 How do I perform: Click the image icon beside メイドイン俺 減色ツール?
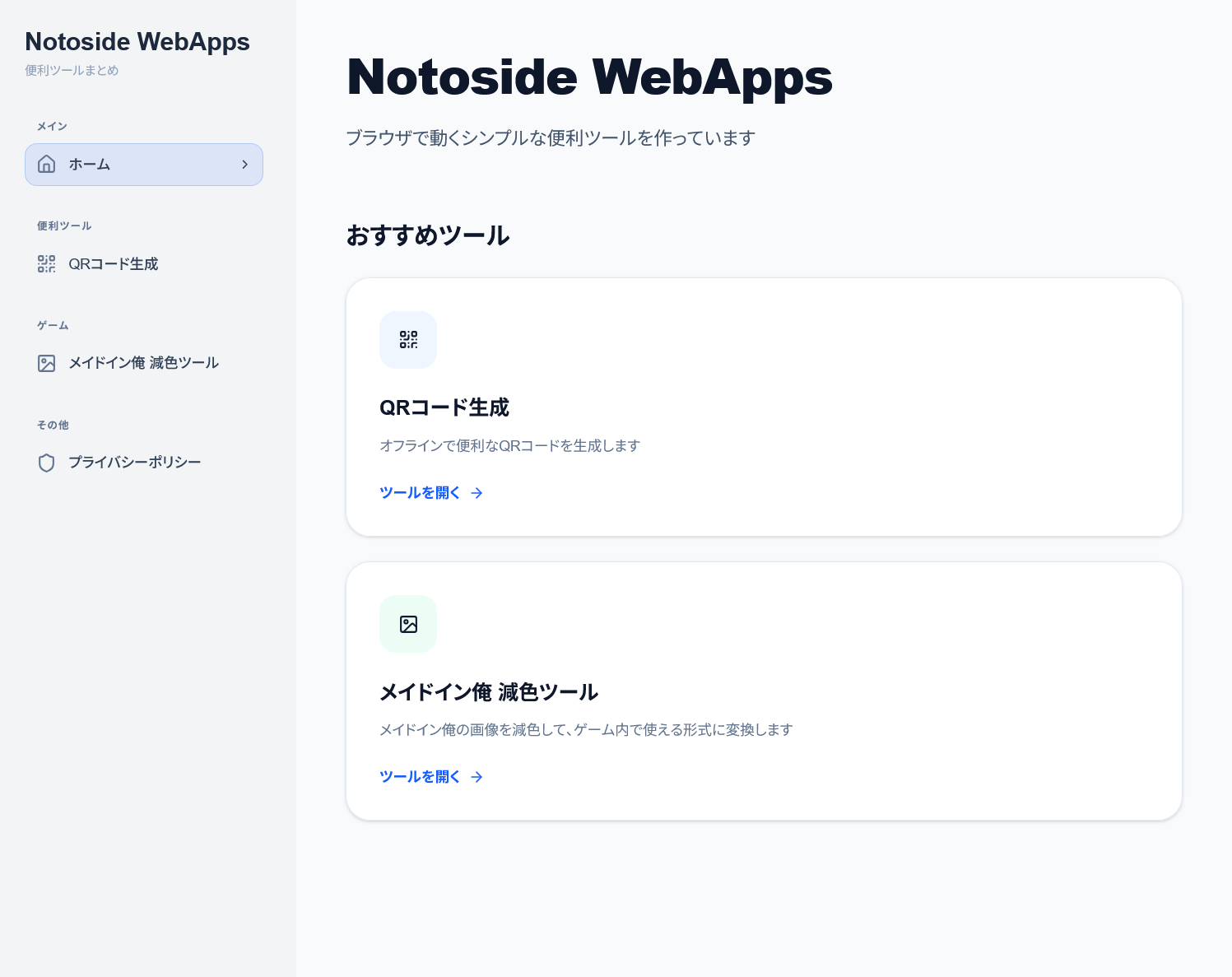pos(46,363)
